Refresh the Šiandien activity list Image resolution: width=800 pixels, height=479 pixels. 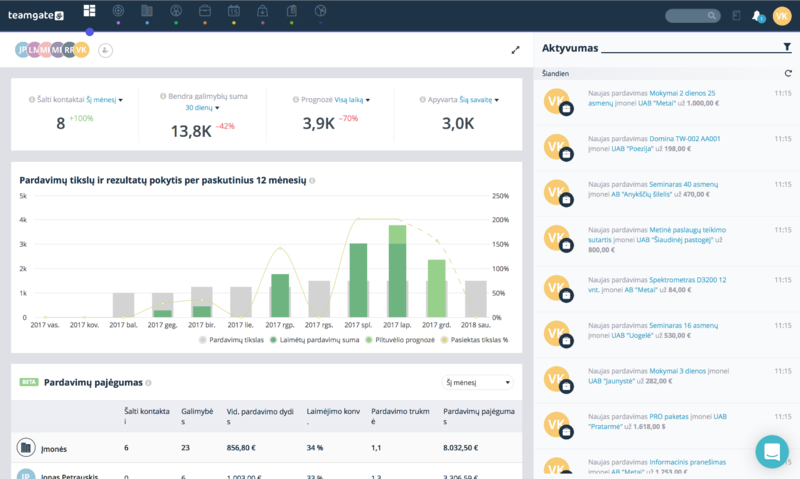click(788, 73)
